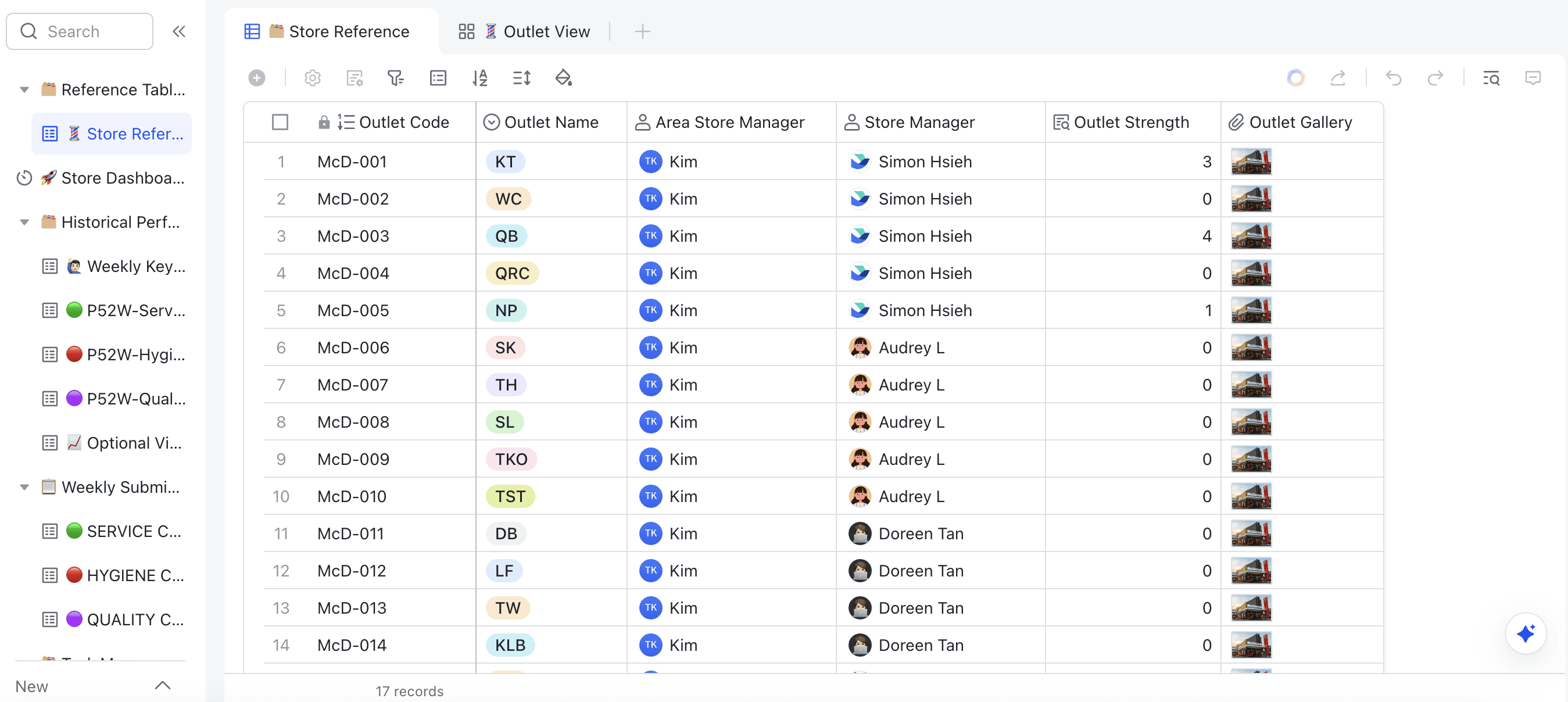This screenshot has height=702, width=1568.
Task: Open the group records toolbar icon
Action: point(438,78)
